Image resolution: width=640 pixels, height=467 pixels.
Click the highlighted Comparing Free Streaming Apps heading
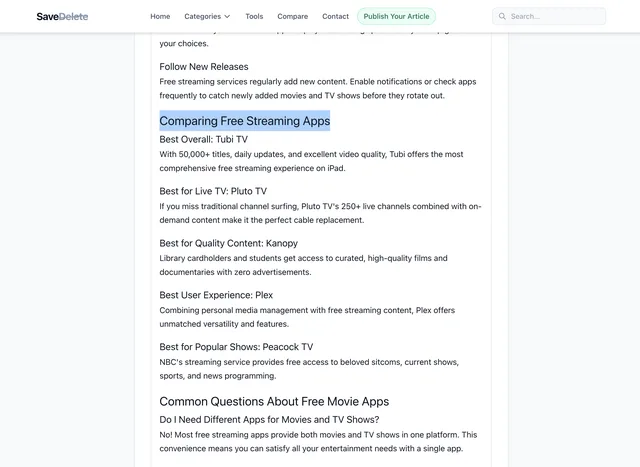pos(244,121)
